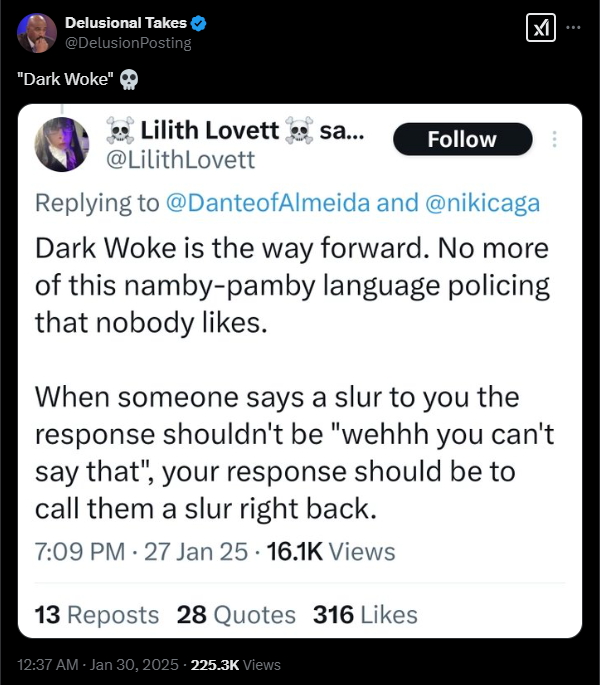Open the @DelusionPosting handle
The image size is (600, 685).
pyautogui.click(x=127, y=43)
